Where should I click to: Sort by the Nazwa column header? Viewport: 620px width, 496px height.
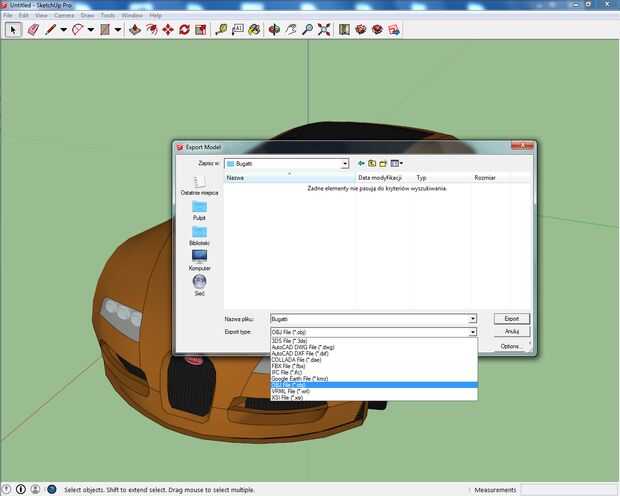(x=290, y=178)
